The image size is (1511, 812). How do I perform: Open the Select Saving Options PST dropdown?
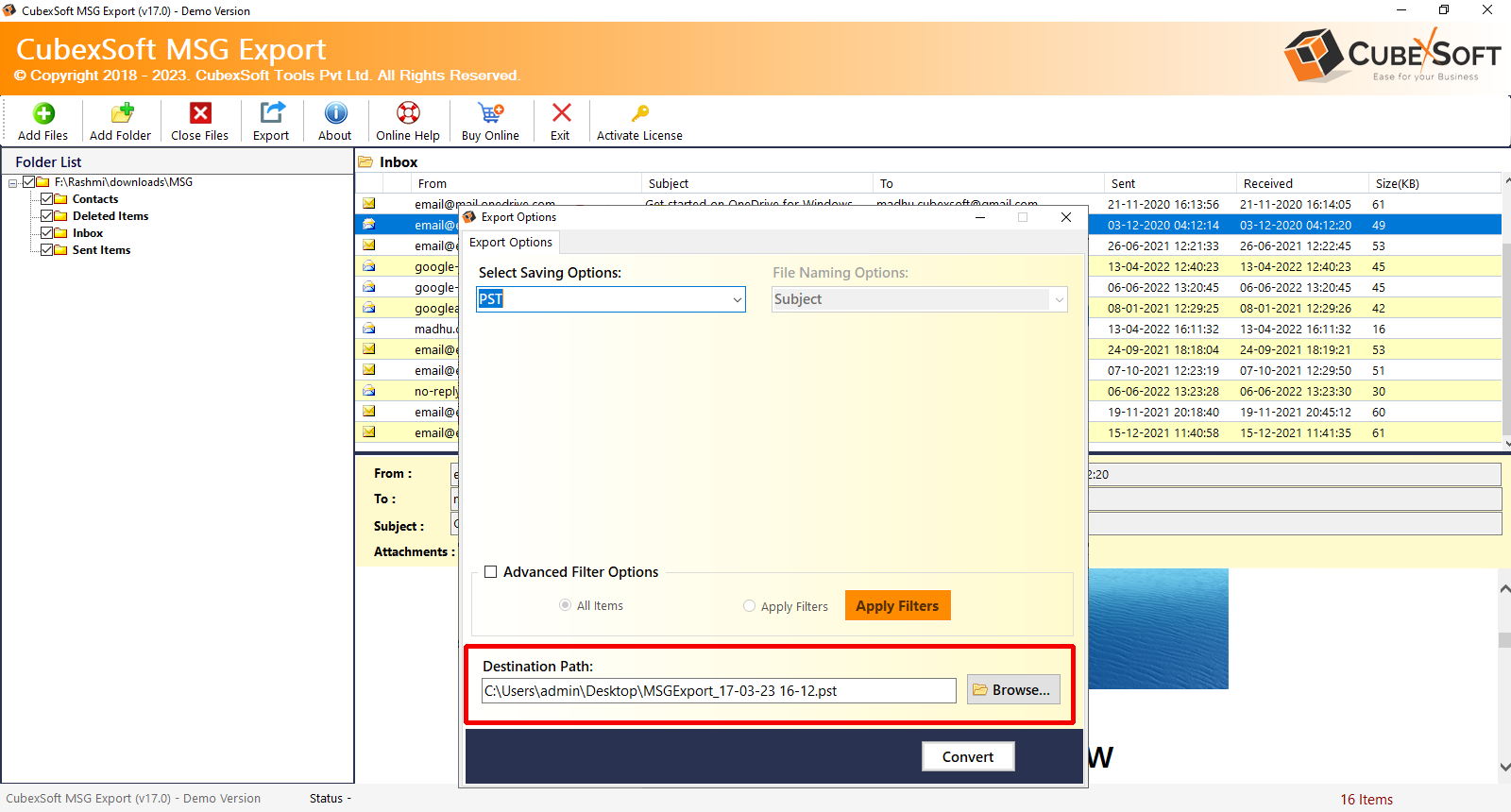pyautogui.click(x=611, y=299)
